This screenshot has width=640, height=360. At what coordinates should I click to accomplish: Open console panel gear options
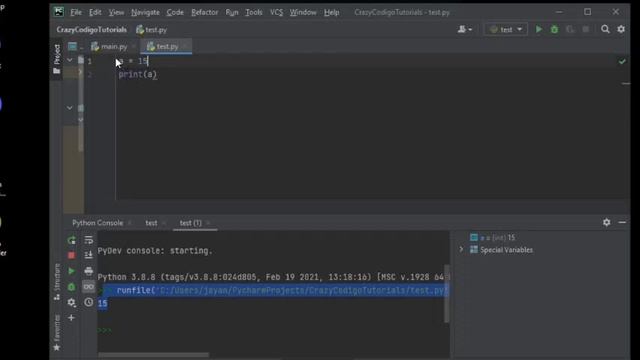pyautogui.click(x=607, y=222)
